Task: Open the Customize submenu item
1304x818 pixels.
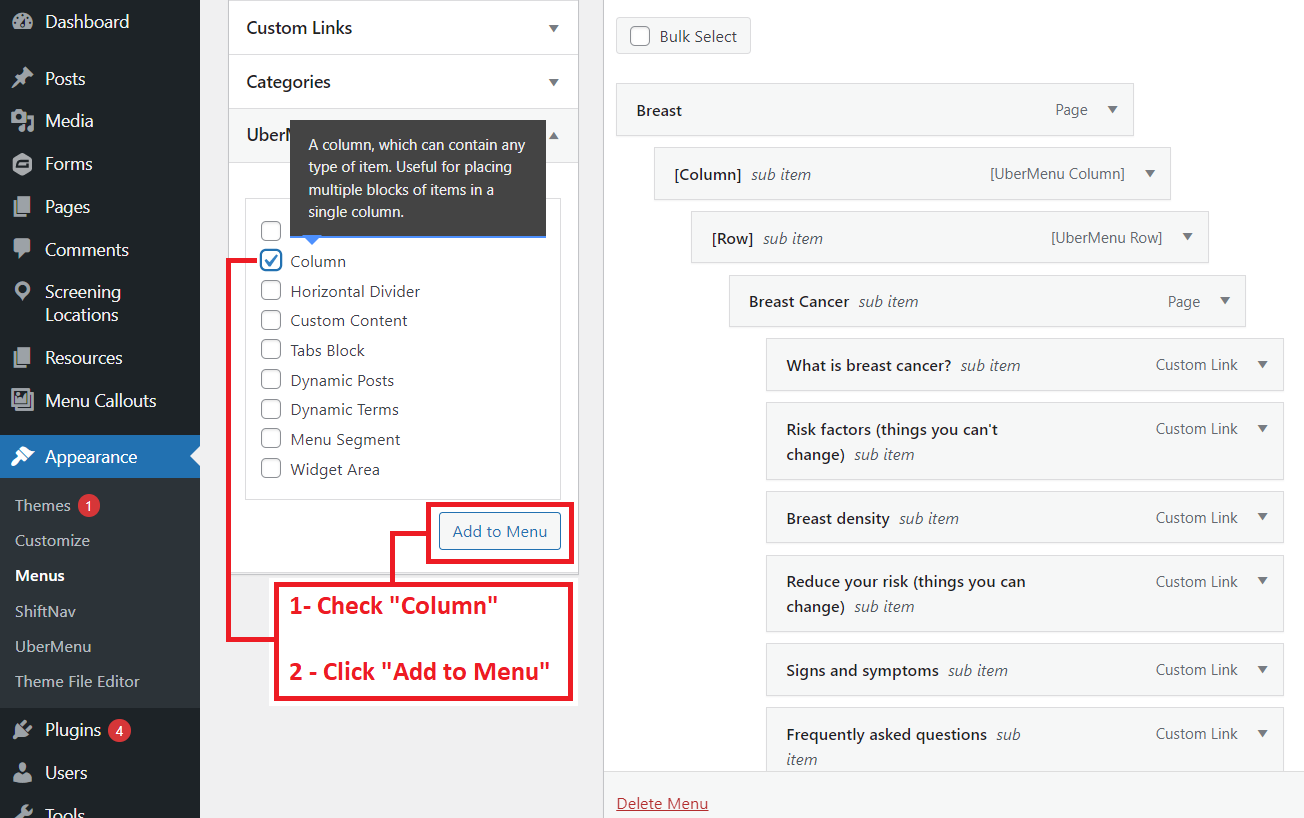Action: point(52,540)
